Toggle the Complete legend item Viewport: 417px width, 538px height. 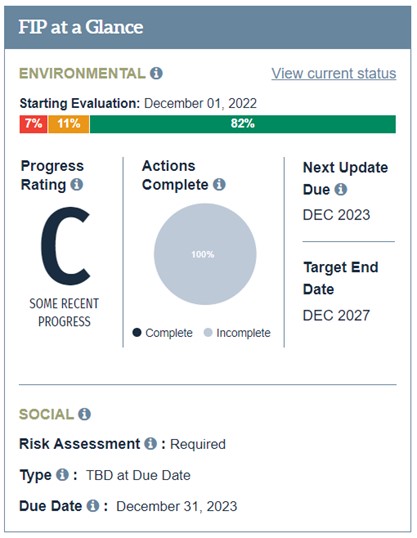tap(163, 333)
